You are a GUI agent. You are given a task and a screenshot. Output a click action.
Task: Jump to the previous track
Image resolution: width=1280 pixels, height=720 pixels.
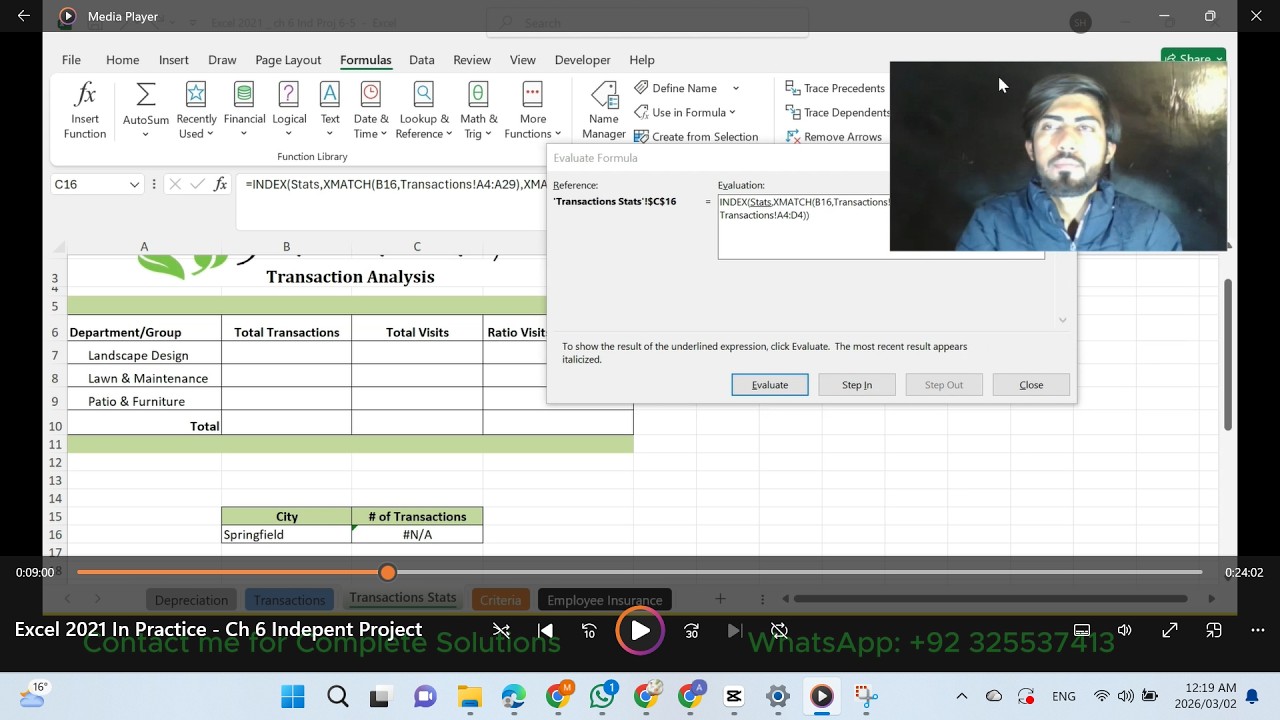545,631
